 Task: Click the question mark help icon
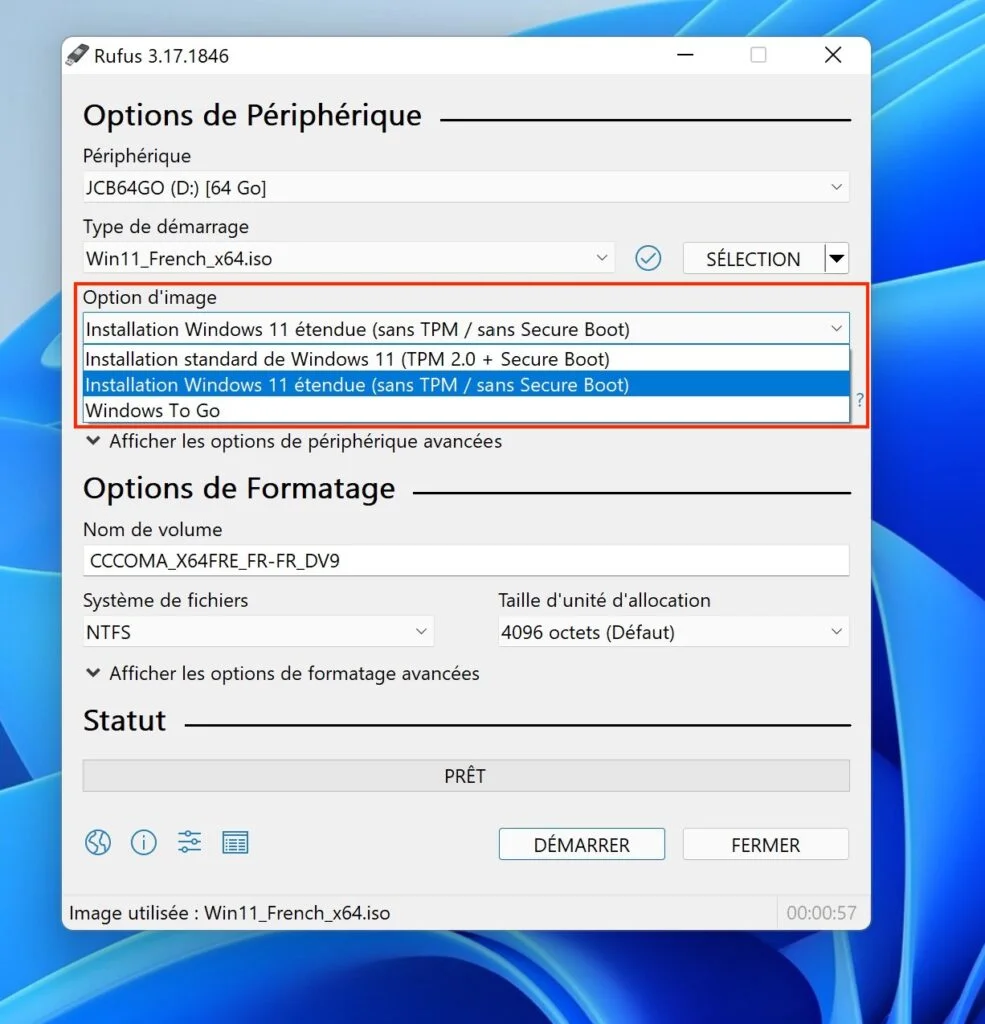click(860, 400)
